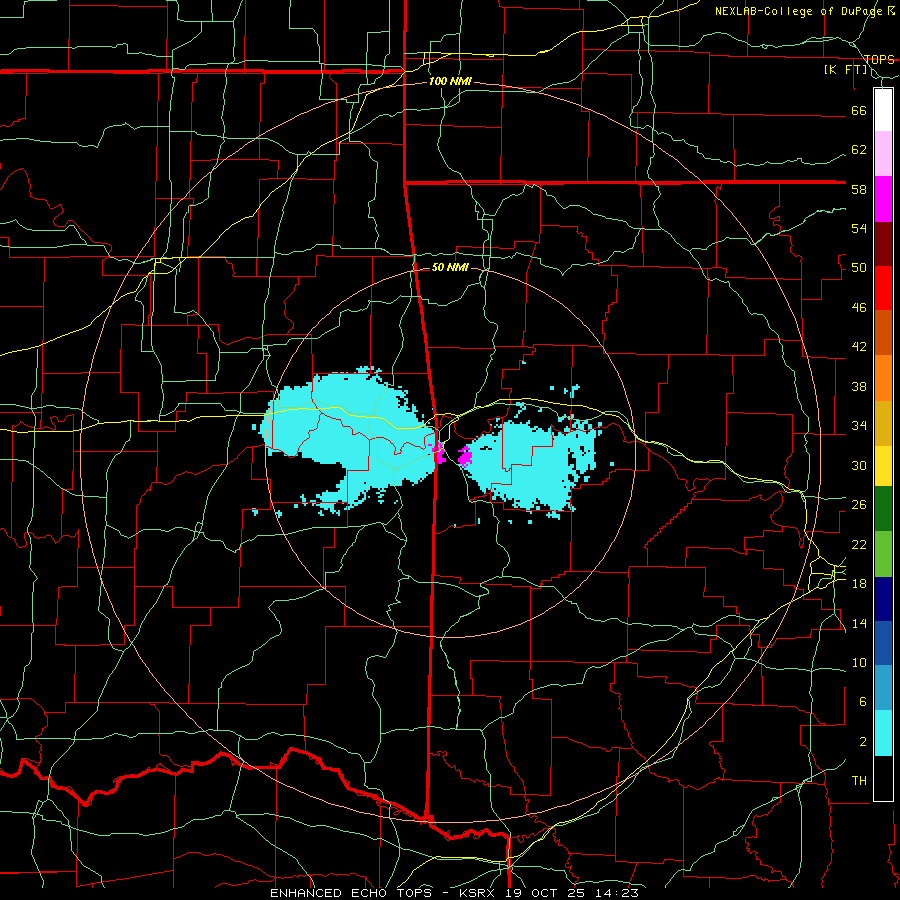The height and width of the screenshot is (900, 900).
Task: Click the light pink legend swatch
Action: click(883, 153)
